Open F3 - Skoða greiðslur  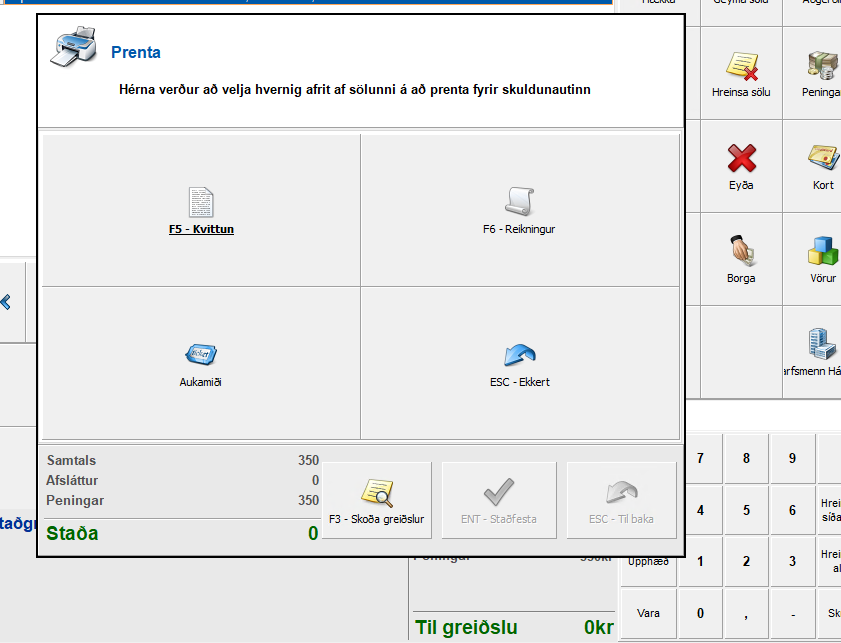coord(376,500)
